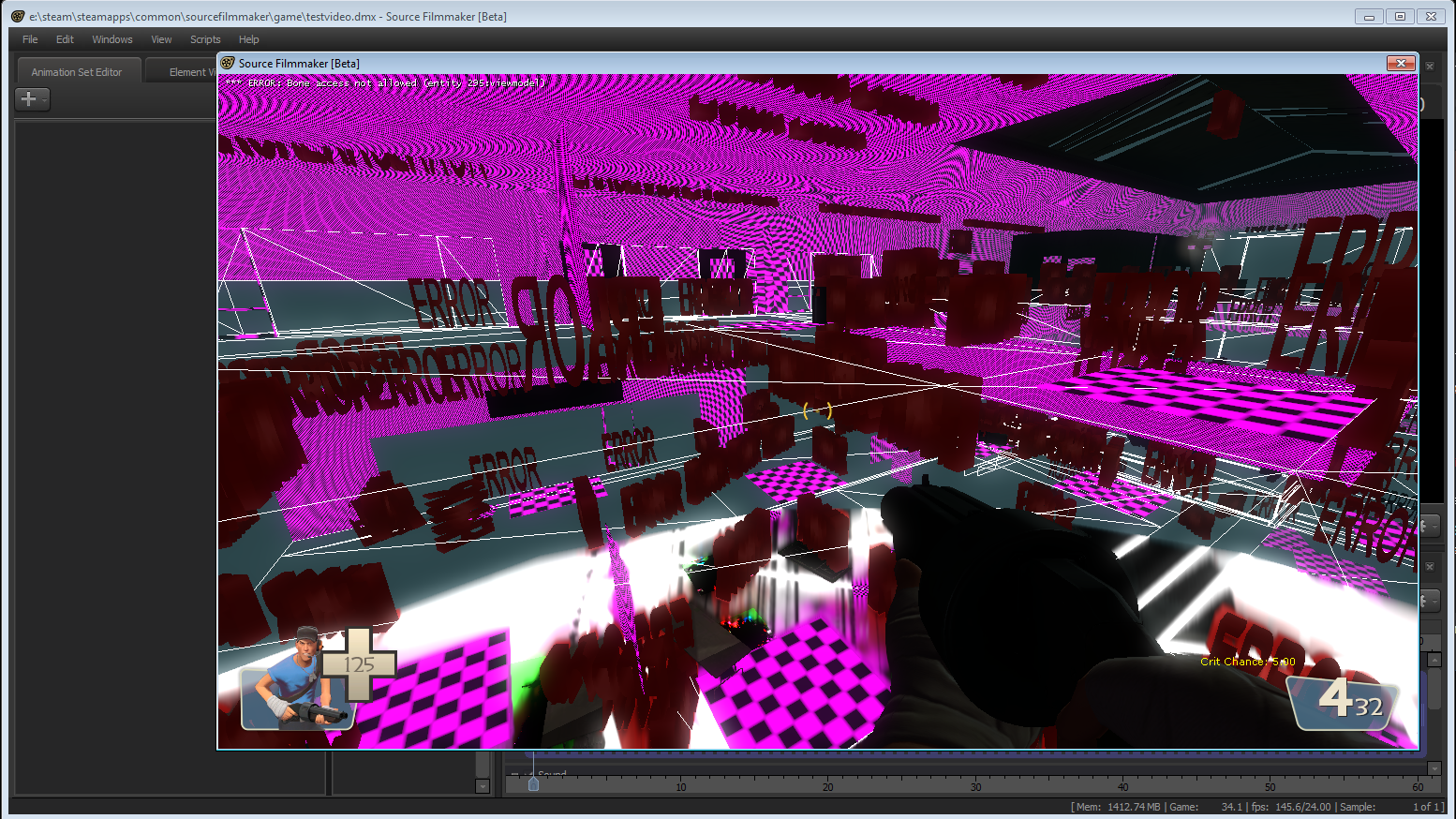Screen dimensions: 1456x819
Task: Click the plus button in Animation Set Editor
Action: click(x=29, y=99)
